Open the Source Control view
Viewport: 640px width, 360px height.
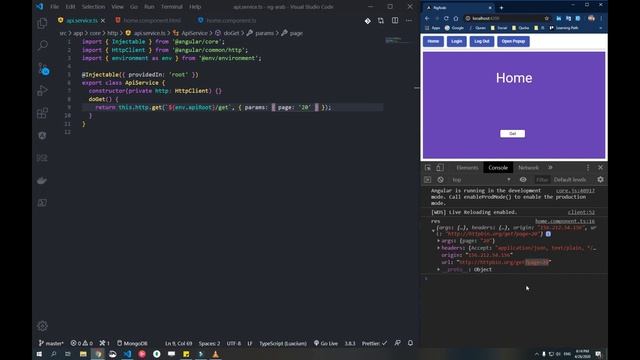click(x=43, y=69)
